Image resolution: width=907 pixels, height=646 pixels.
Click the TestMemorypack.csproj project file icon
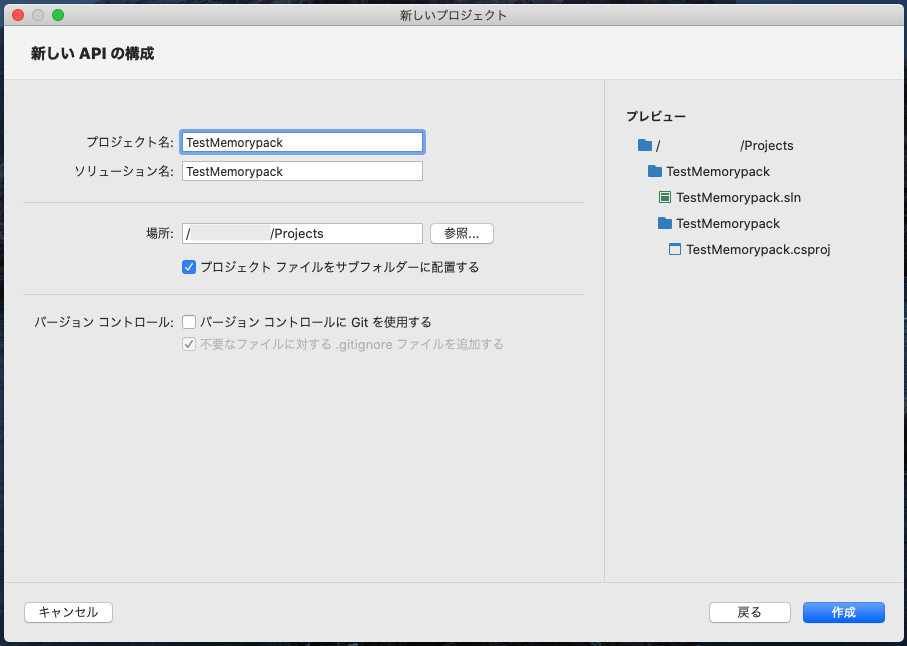[x=675, y=249]
